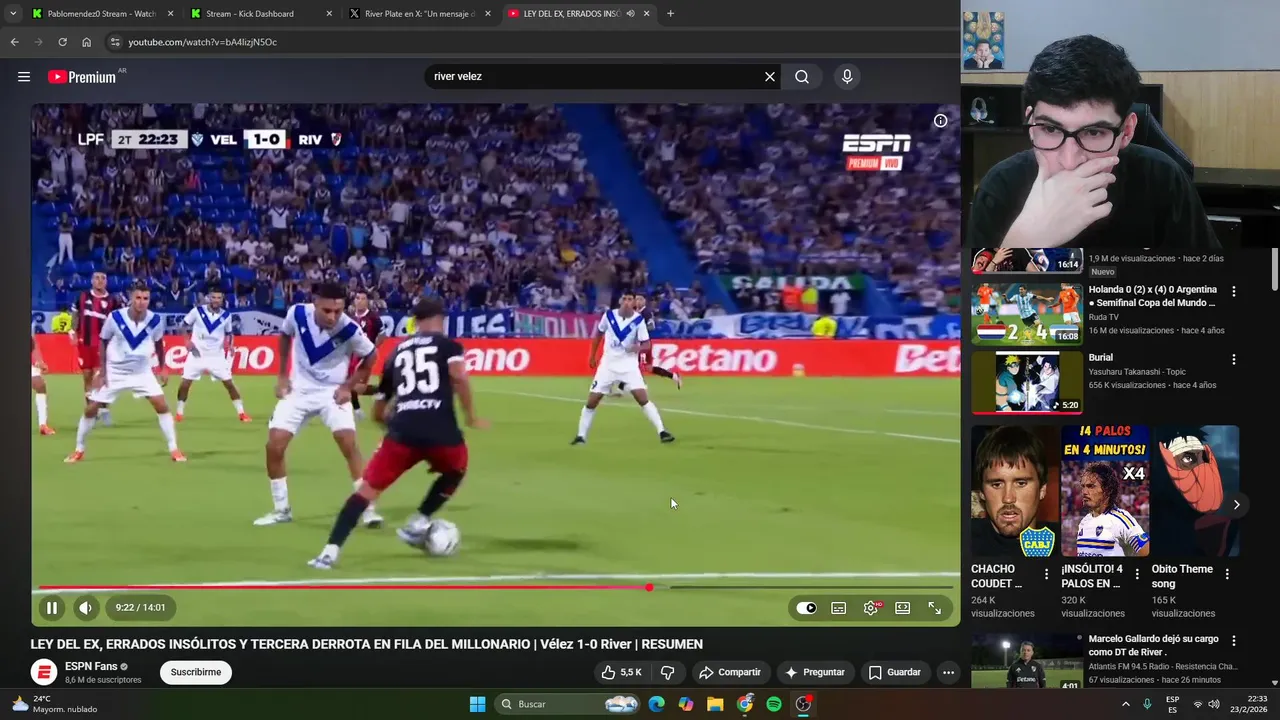This screenshot has width=1280, height=720.
Task: Open the tab search dropdown arrow
Action: [x=13, y=14]
